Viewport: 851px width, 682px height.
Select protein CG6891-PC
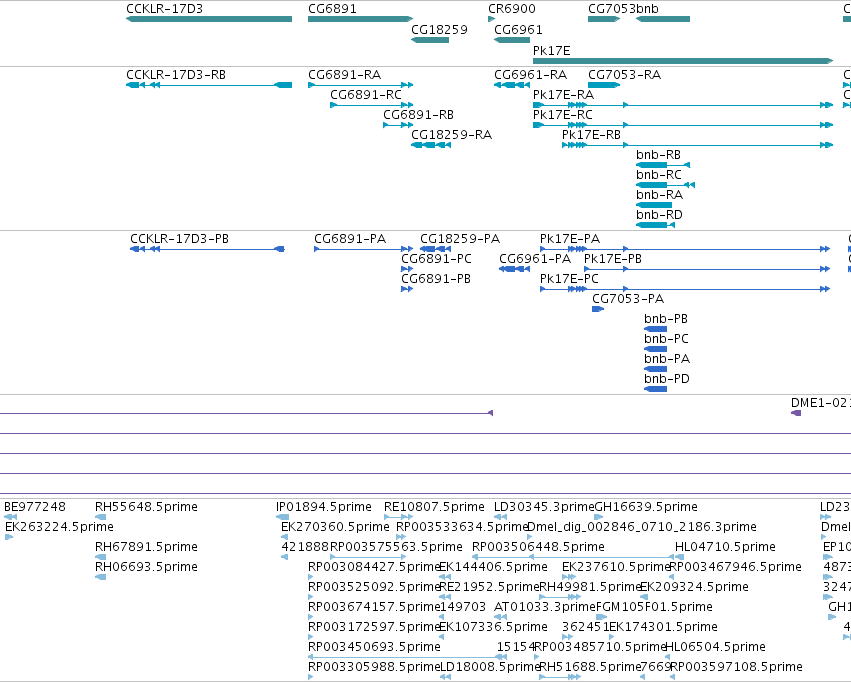407,269
